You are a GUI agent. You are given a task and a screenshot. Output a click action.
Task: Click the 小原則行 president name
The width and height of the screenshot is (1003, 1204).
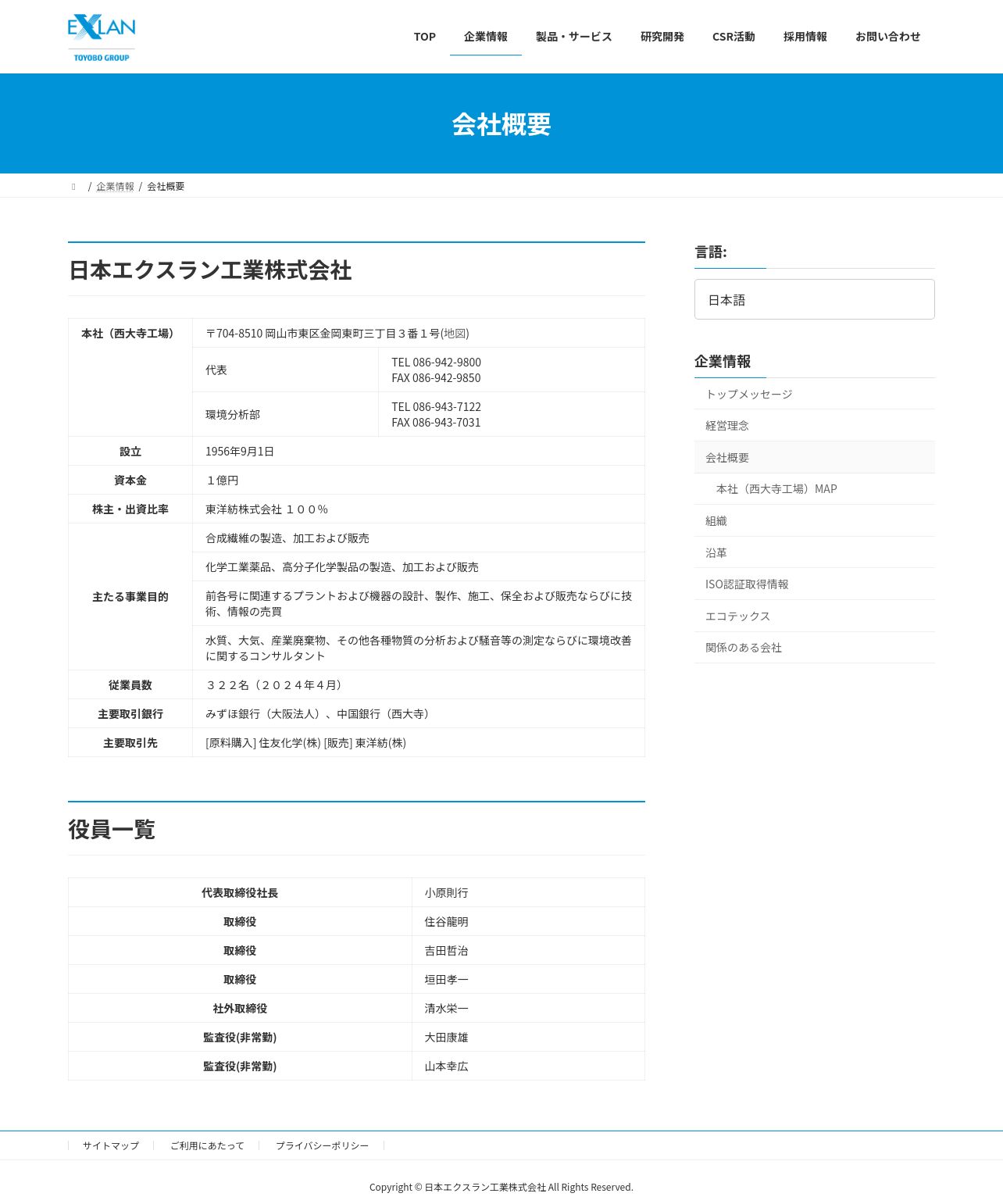[447, 893]
